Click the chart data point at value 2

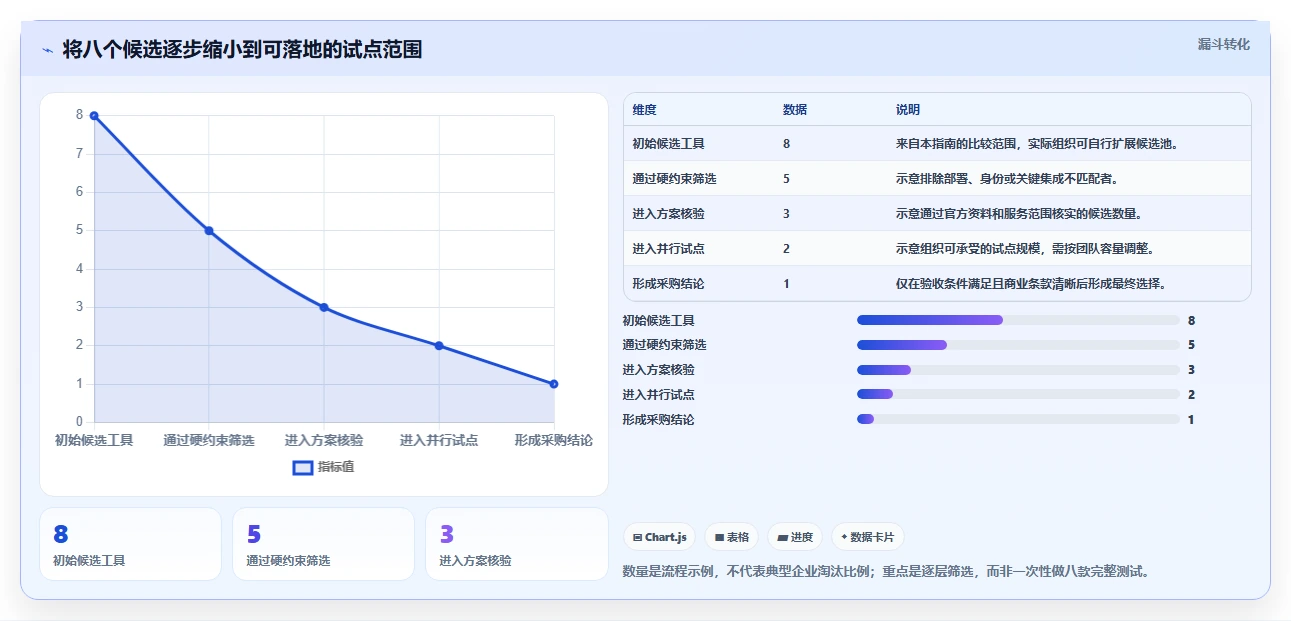coord(439,346)
